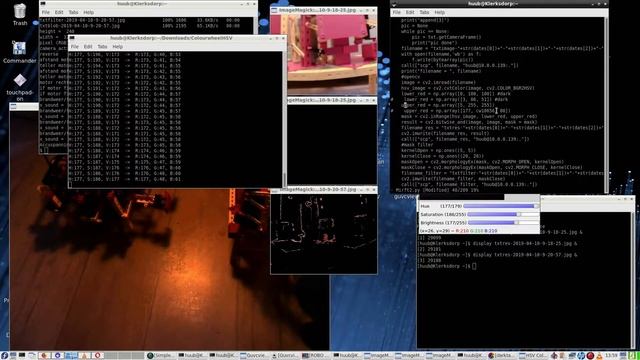Open Help menu in top-left back terminal
This screenshot has height=360, width=640.
[x=88, y=12]
